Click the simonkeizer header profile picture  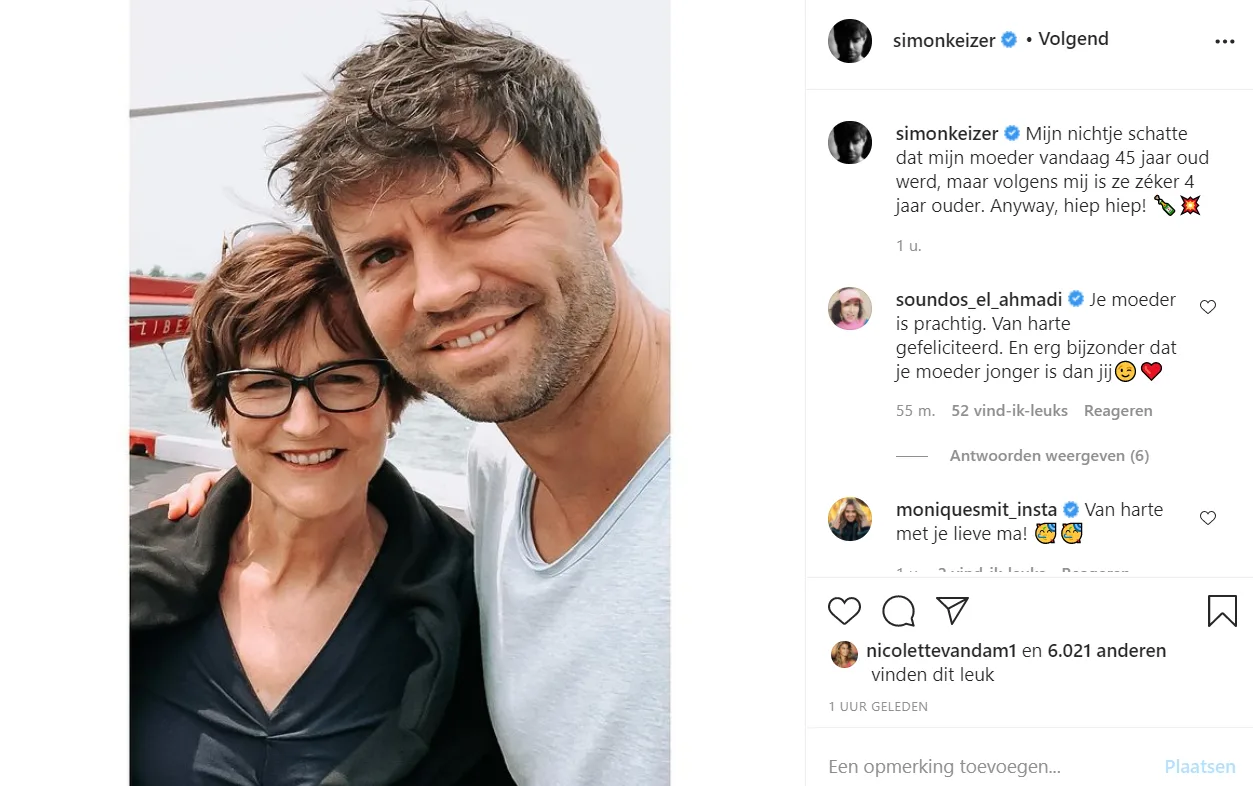click(850, 41)
